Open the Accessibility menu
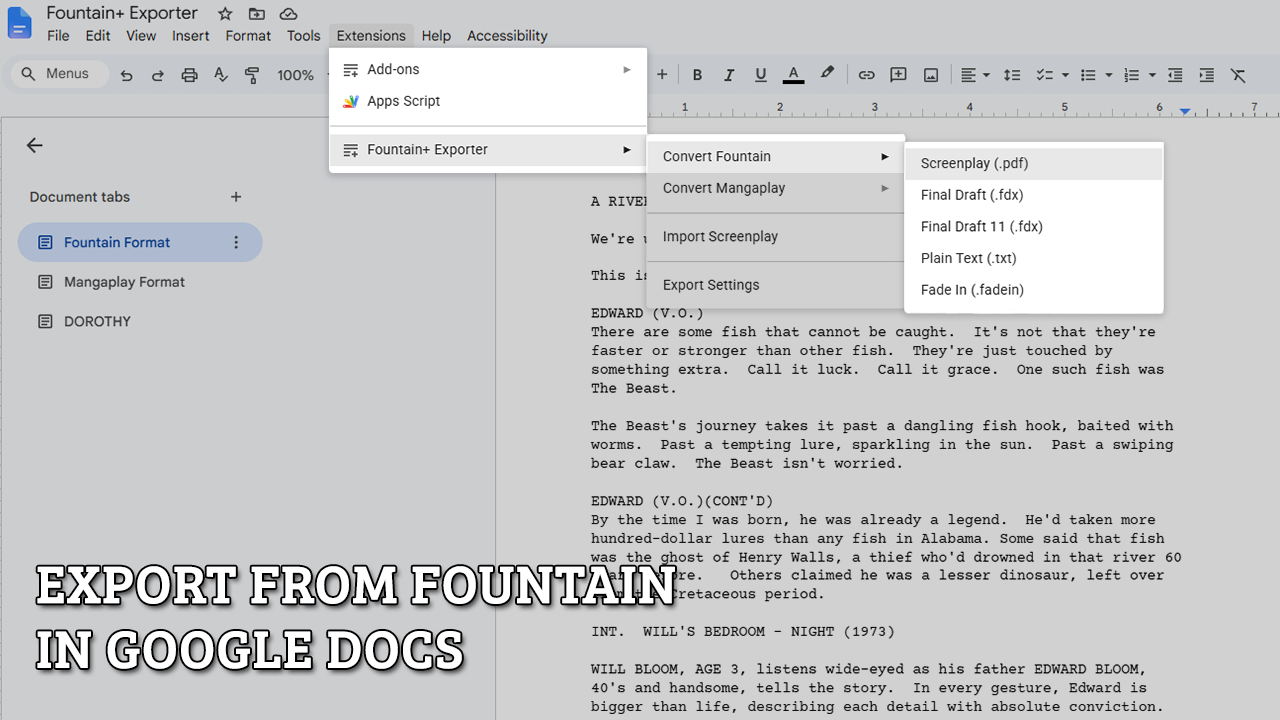 tap(507, 36)
